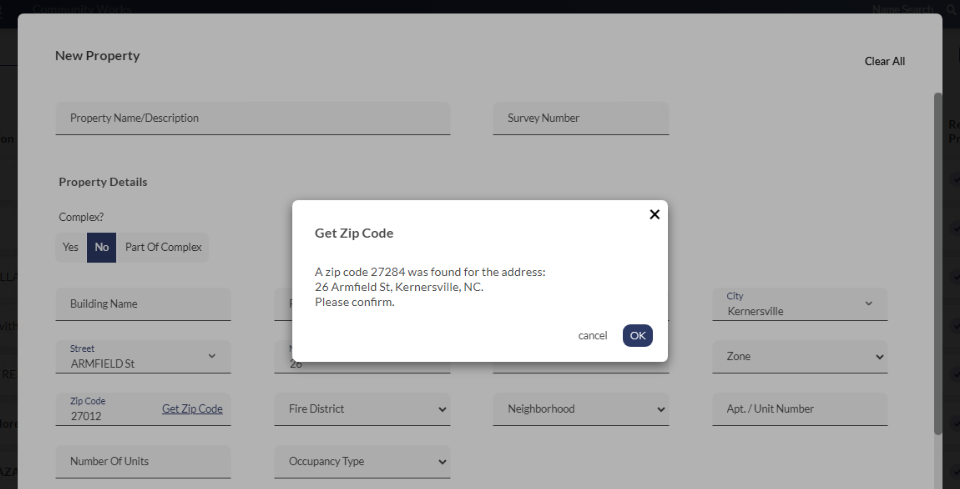Expand the Street dropdown

click(143, 357)
